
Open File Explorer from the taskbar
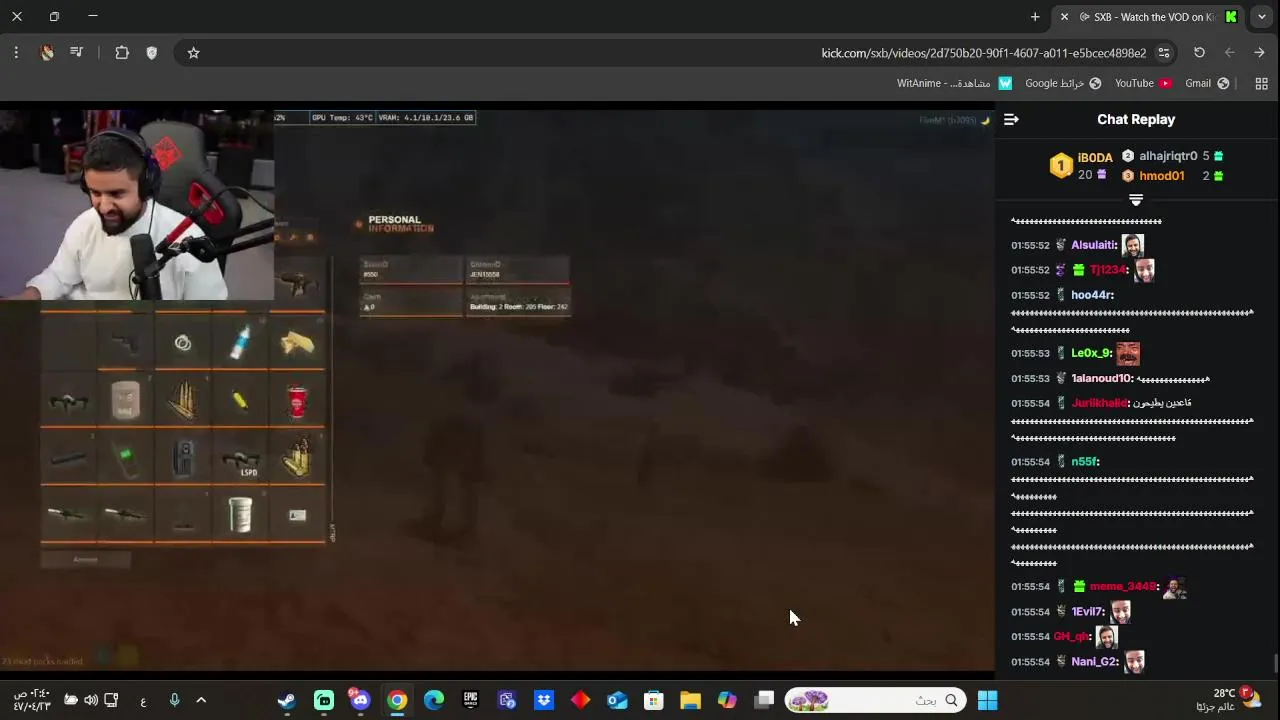[x=690, y=700]
